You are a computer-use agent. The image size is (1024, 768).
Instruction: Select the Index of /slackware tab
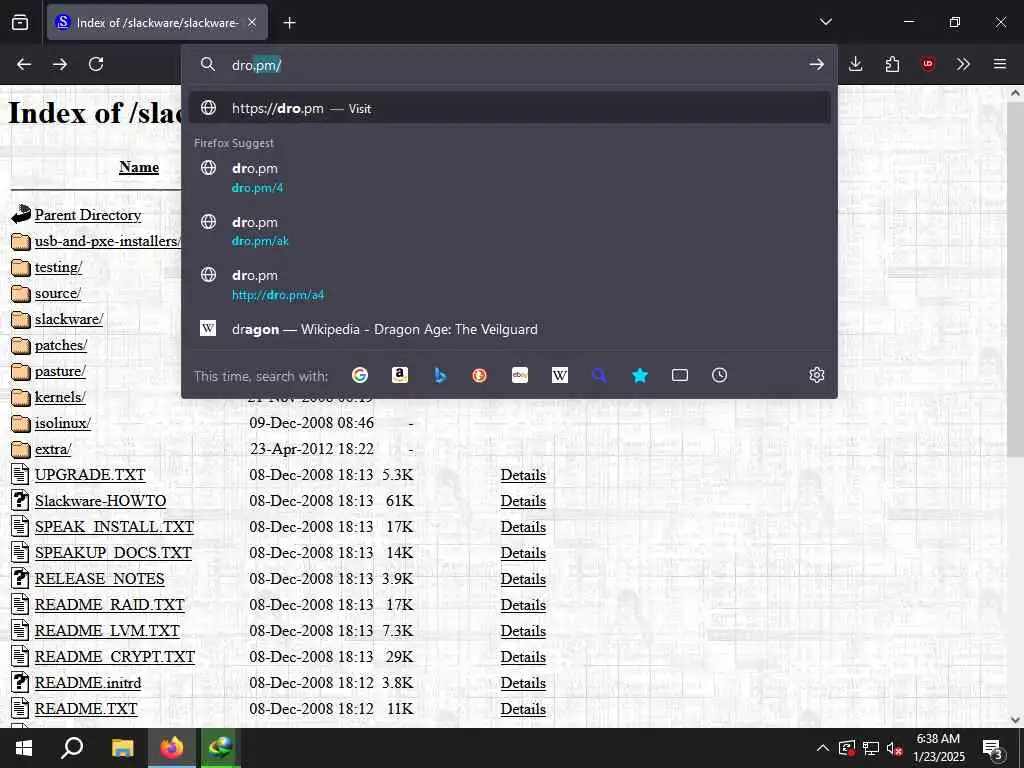pyautogui.click(x=157, y=22)
